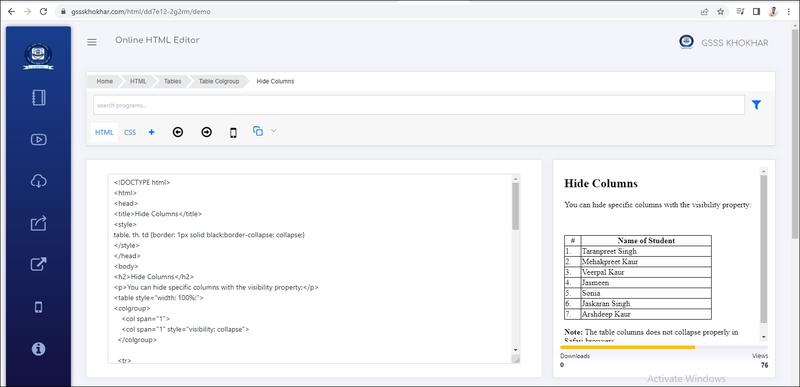Bookmark this page with star icon

pos(720,11)
